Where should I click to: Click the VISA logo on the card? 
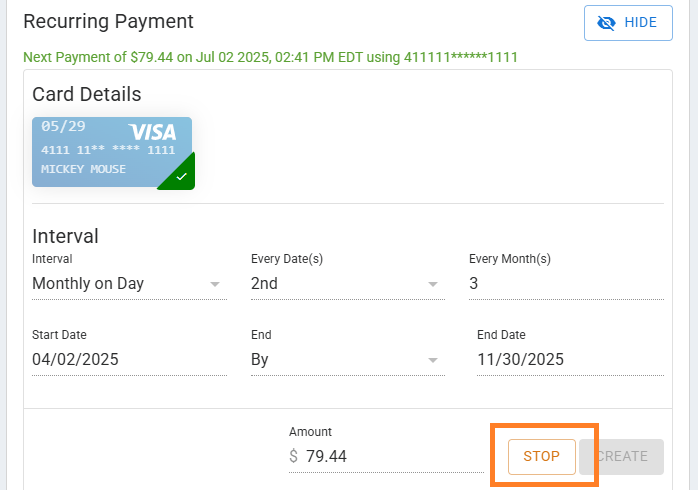[x=152, y=132]
